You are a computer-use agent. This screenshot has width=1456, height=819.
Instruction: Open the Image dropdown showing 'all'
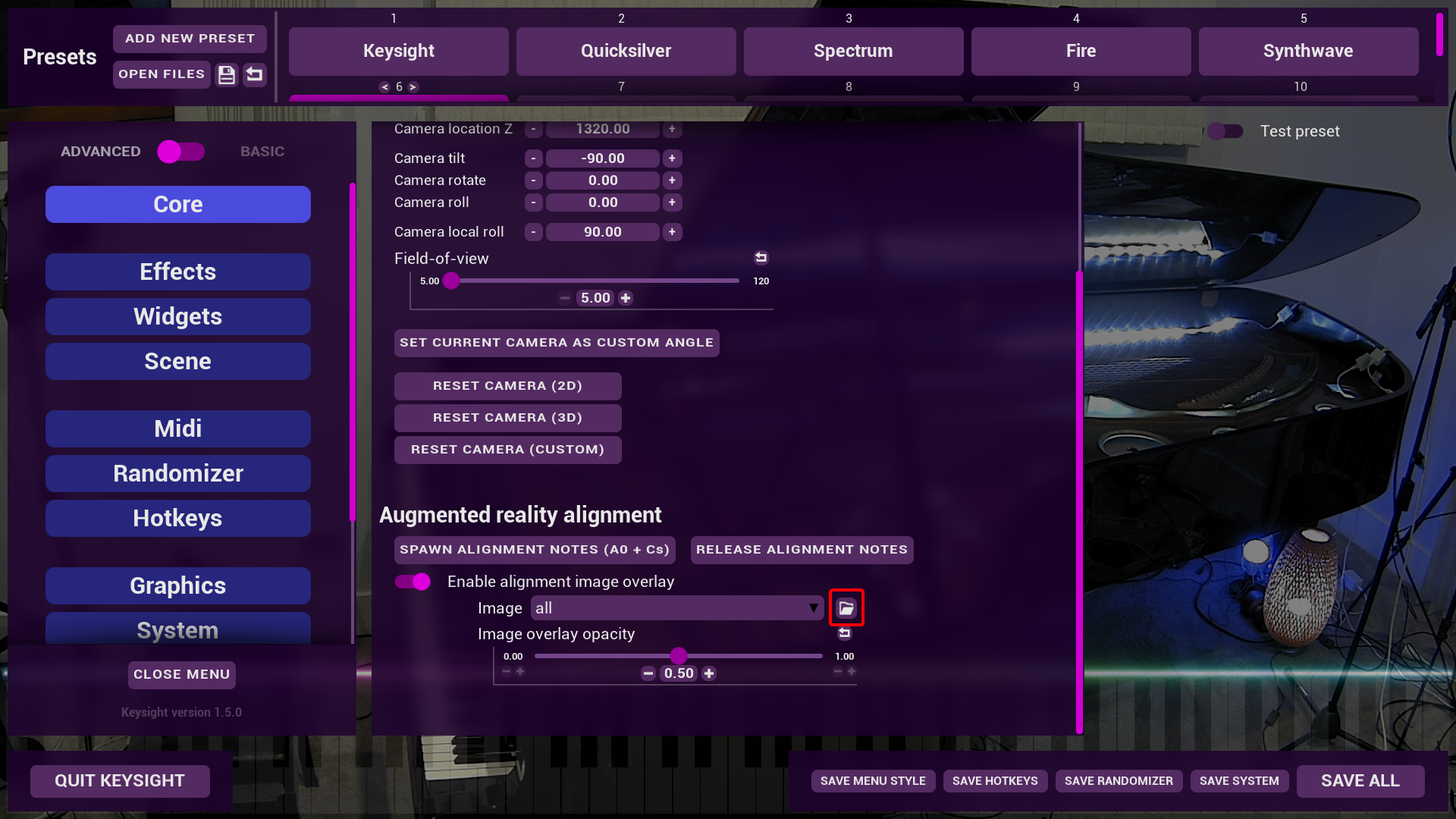[676, 608]
